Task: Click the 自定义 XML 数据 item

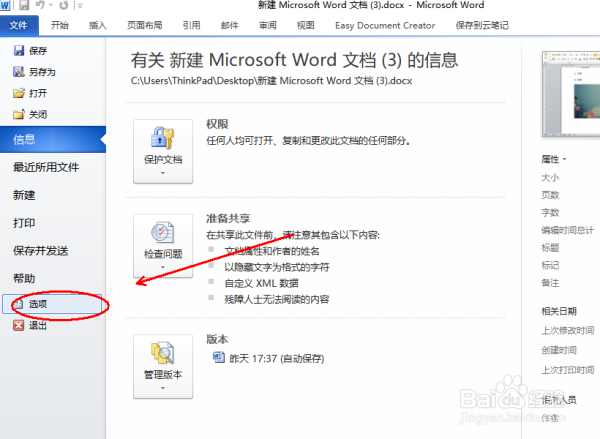Action: pos(261,284)
